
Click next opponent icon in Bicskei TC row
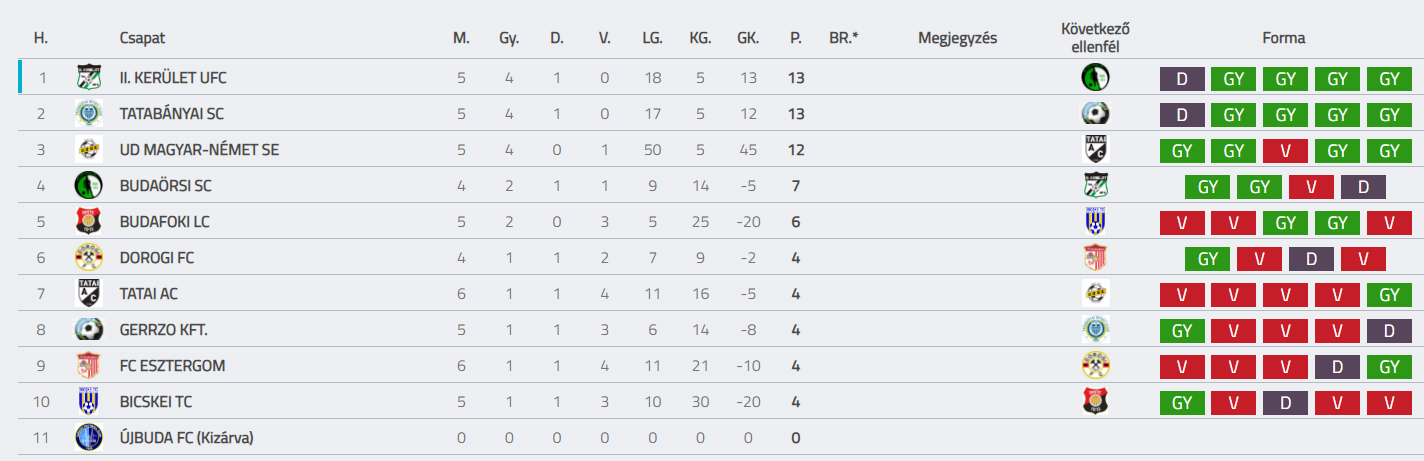pyautogui.click(x=1095, y=401)
